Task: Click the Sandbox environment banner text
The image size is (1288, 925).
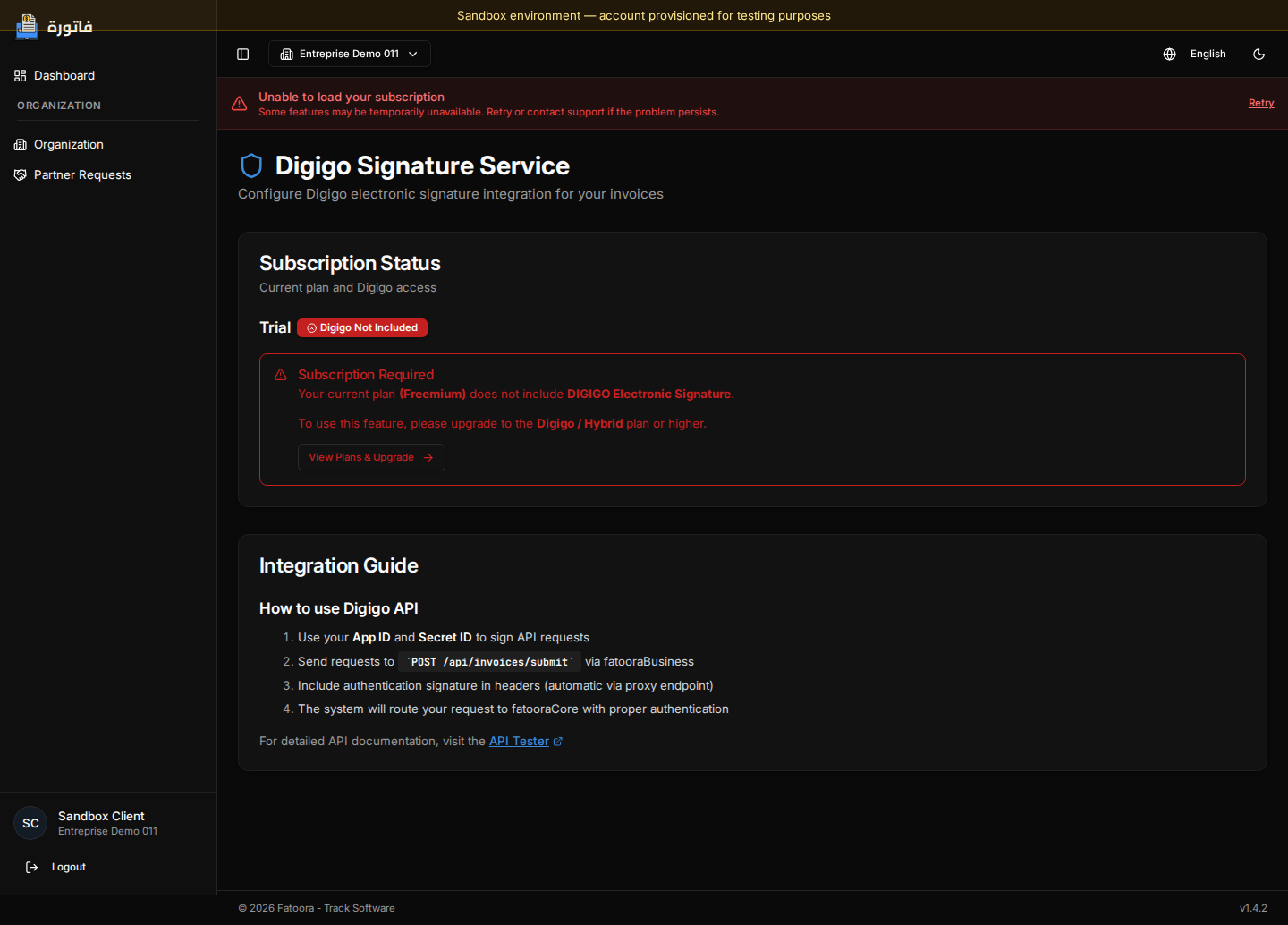Action: pyautogui.click(x=644, y=15)
